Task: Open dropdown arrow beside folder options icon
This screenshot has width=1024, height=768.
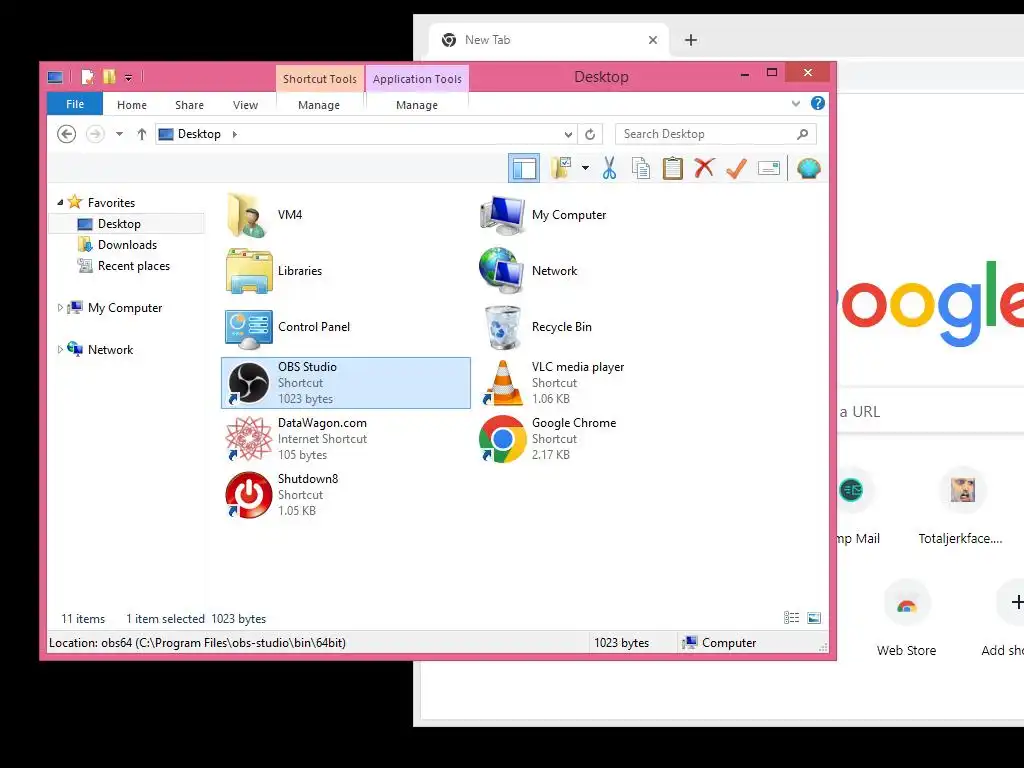Action: coord(585,168)
